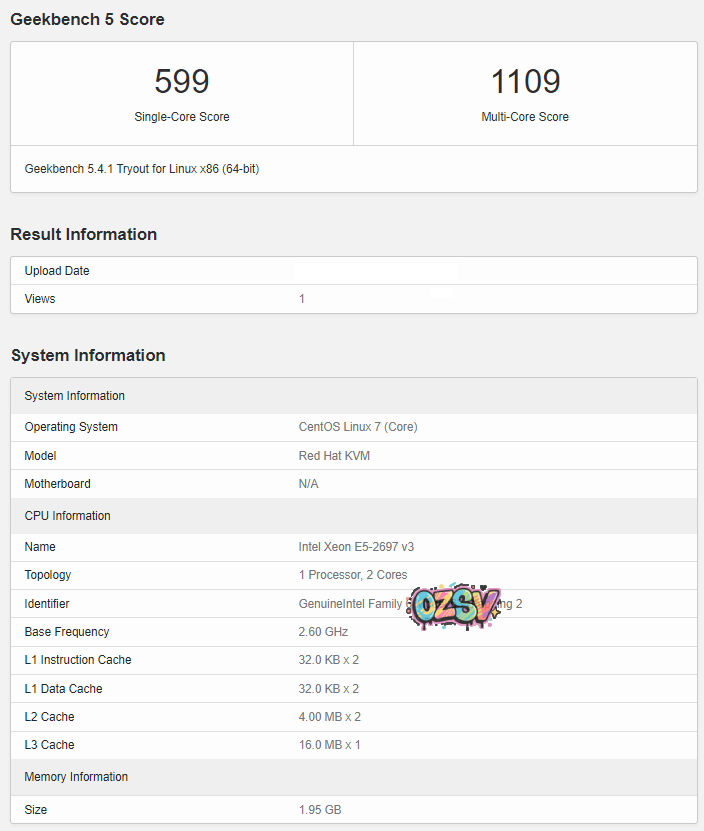704x831 pixels.
Task: Click the Geekbench 5.4.1 Tryout version text
Action: coord(141,169)
